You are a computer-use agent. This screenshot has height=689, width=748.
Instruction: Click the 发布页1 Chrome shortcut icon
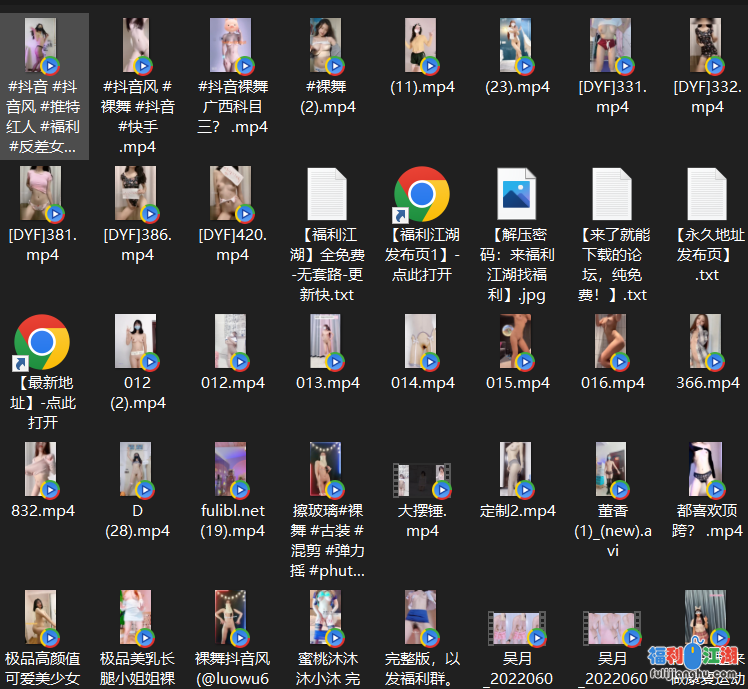pos(422,194)
